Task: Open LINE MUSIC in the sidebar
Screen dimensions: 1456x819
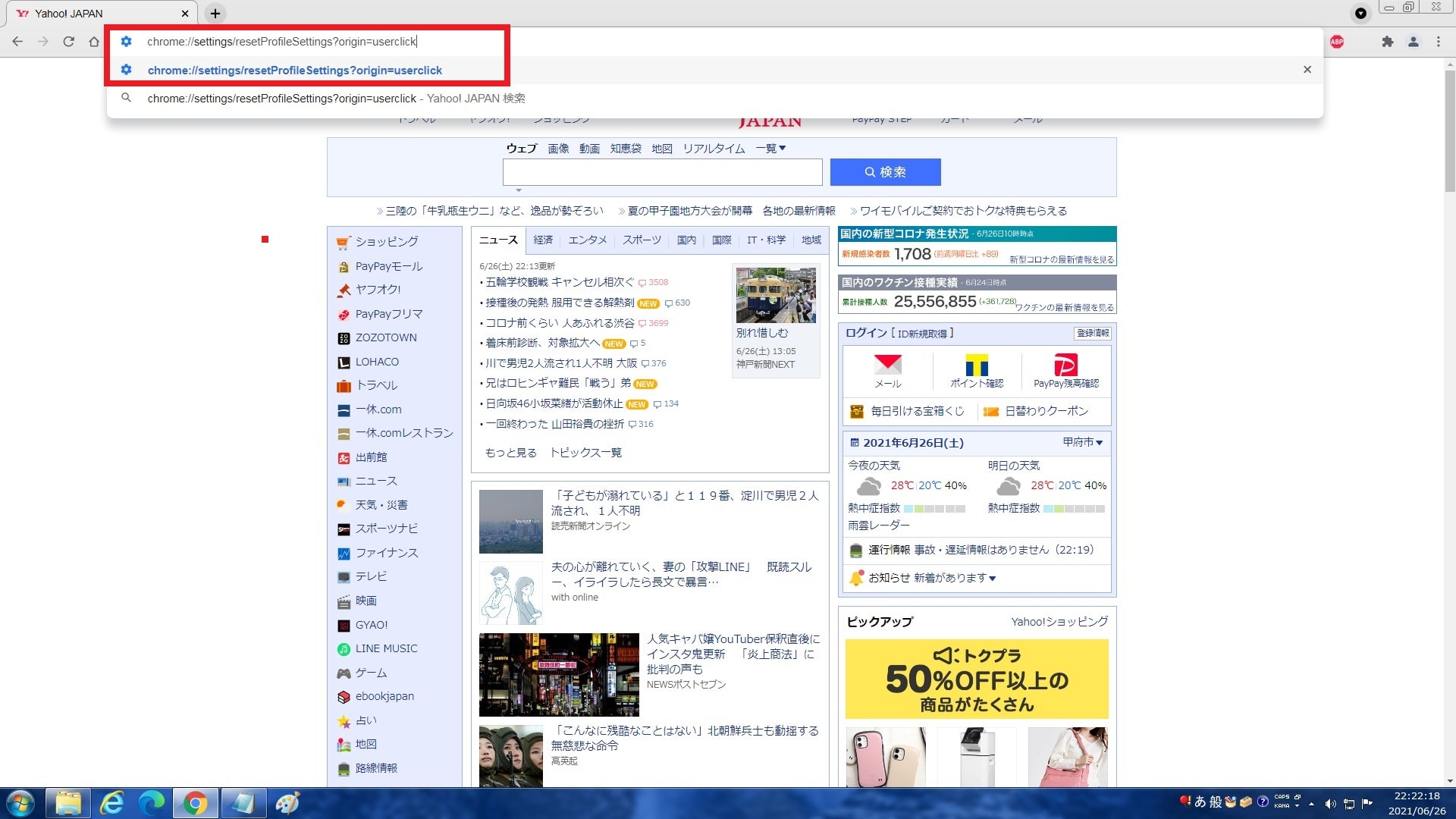Action: click(x=377, y=649)
